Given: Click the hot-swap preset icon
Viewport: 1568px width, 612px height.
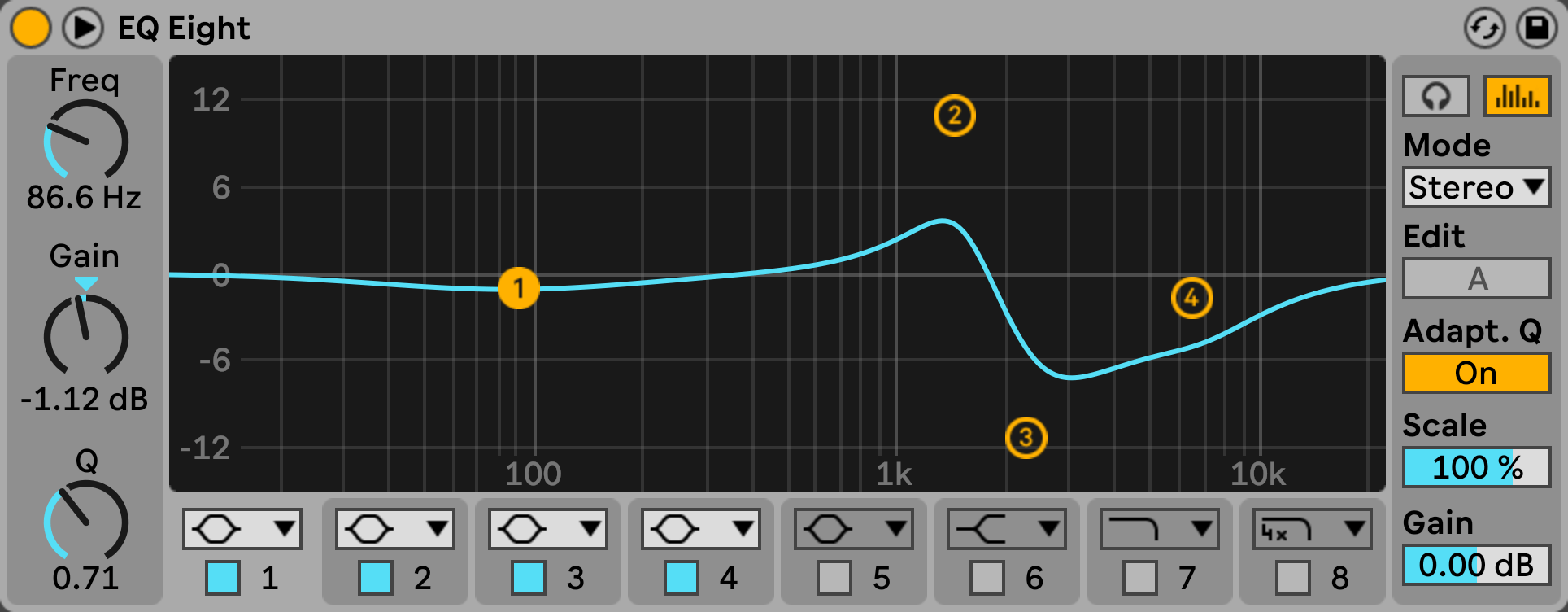Looking at the screenshot, I should coord(1484,28).
